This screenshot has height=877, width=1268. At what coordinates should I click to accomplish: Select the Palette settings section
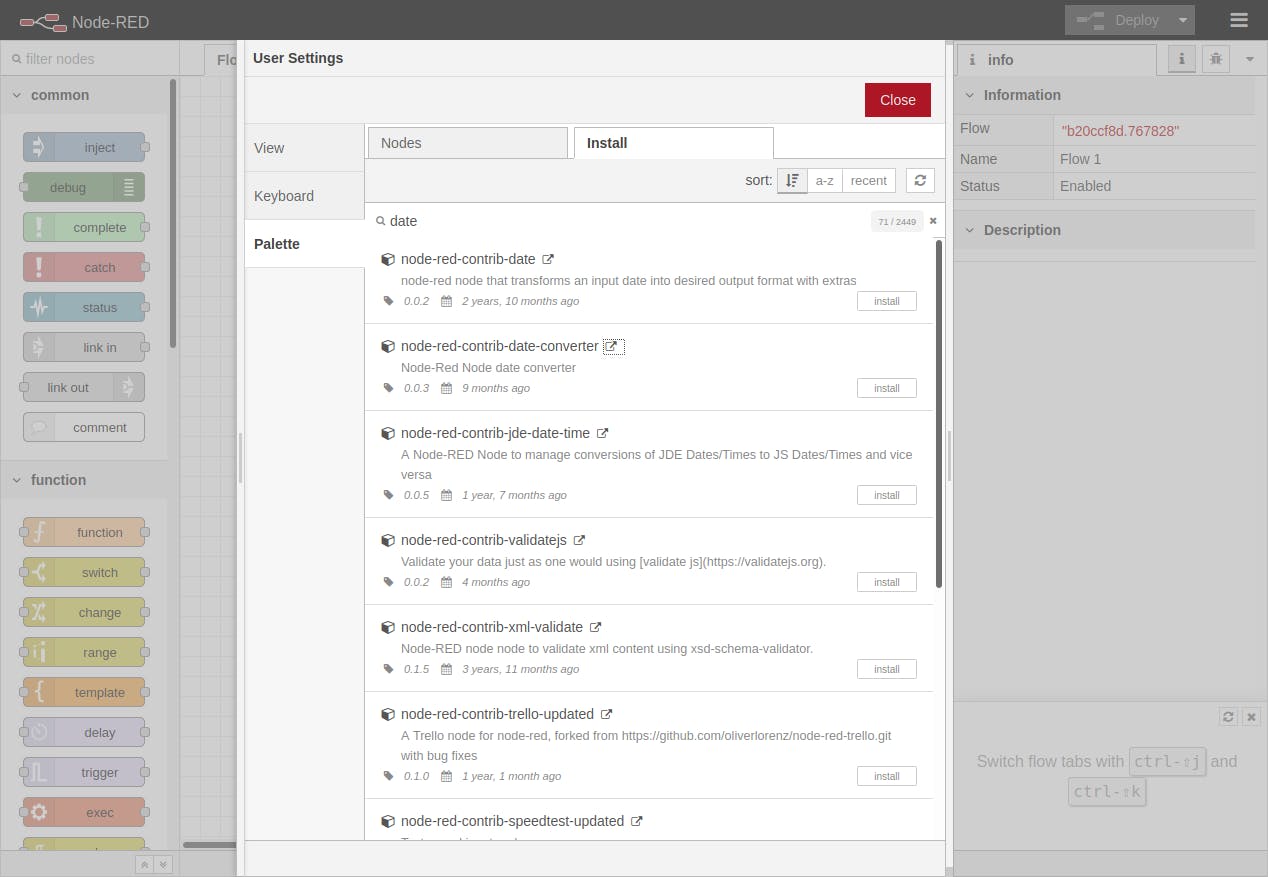click(x=304, y=244)
